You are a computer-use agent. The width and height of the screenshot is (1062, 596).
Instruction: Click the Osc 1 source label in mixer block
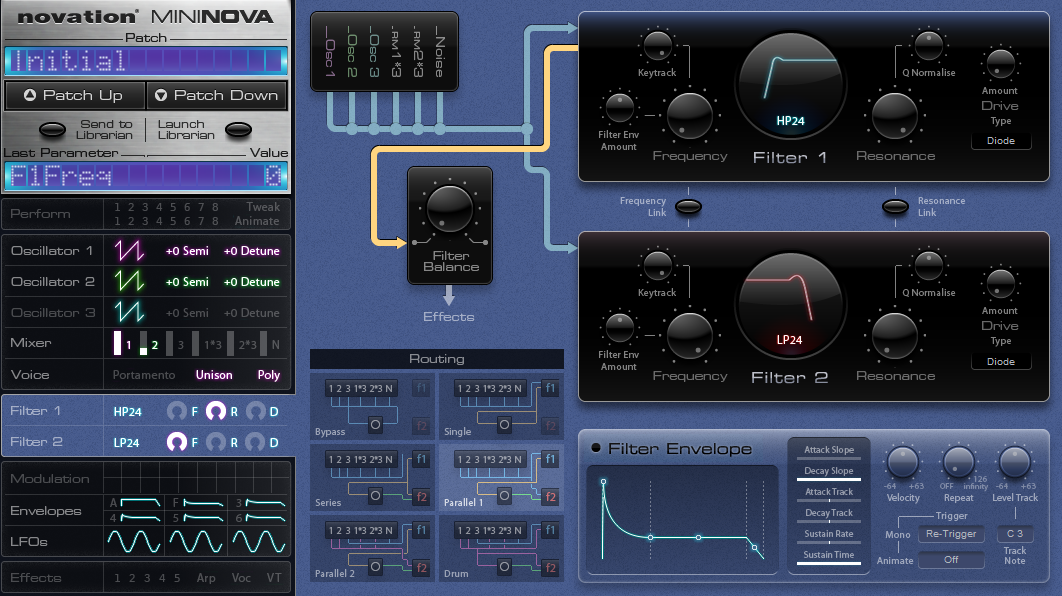pos(329,51)
